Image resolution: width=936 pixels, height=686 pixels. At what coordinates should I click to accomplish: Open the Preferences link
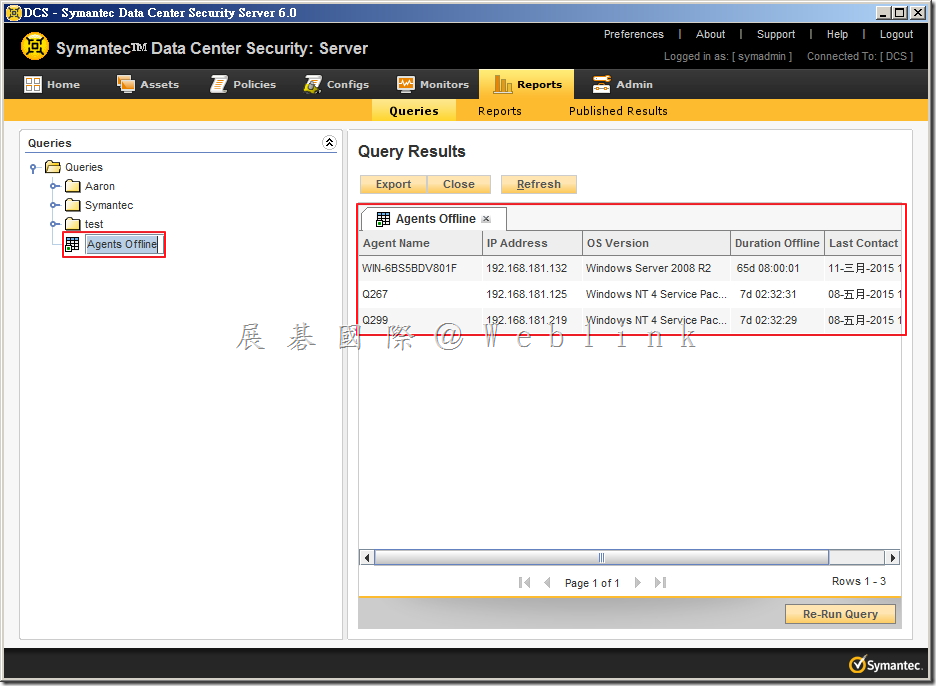[633, 34]
